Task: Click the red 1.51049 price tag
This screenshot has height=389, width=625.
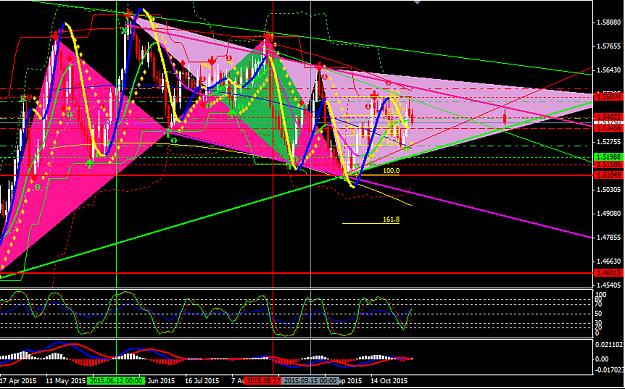Action: pyautogui.click(x=609, y=175)
